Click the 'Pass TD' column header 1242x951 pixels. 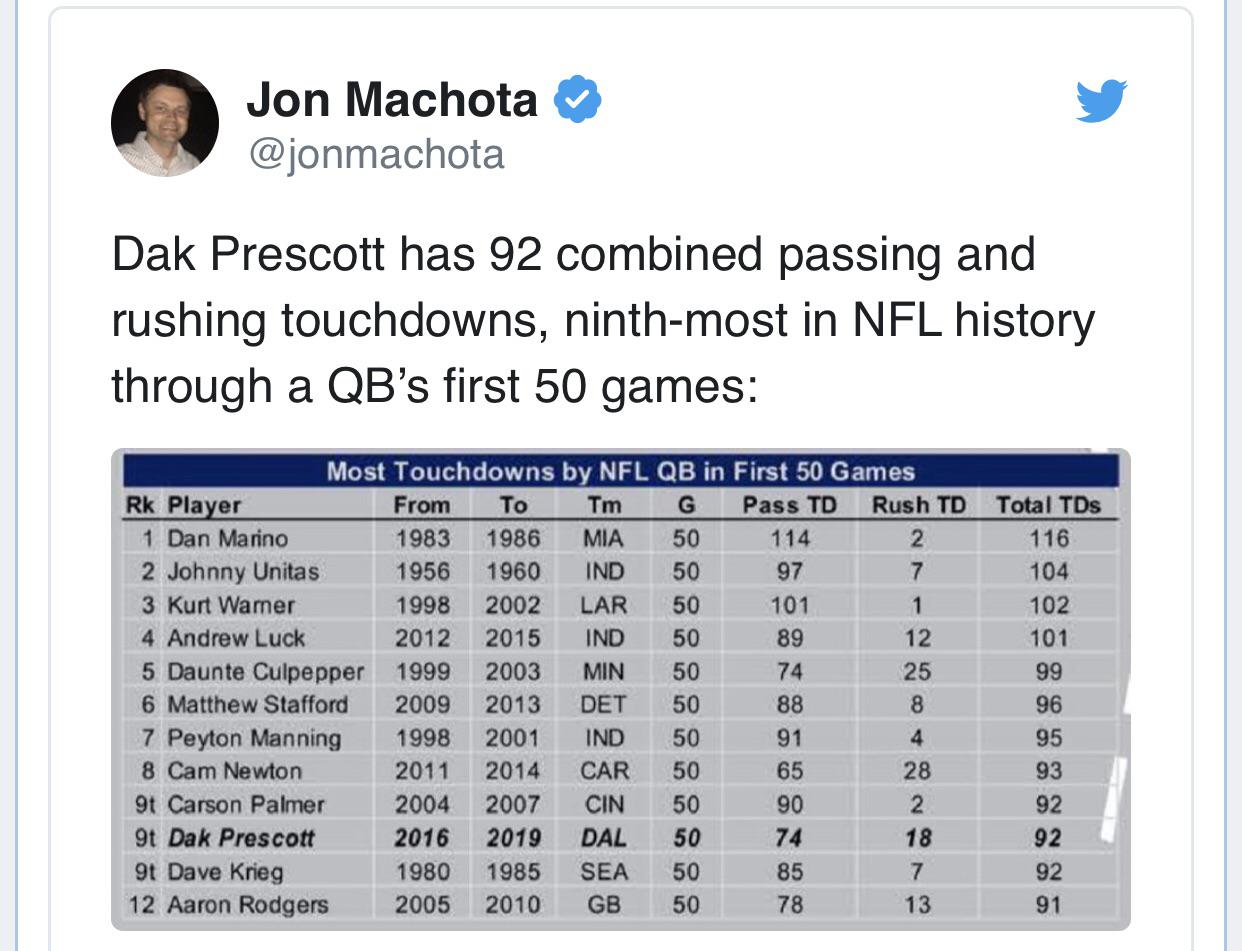[789, 505]
